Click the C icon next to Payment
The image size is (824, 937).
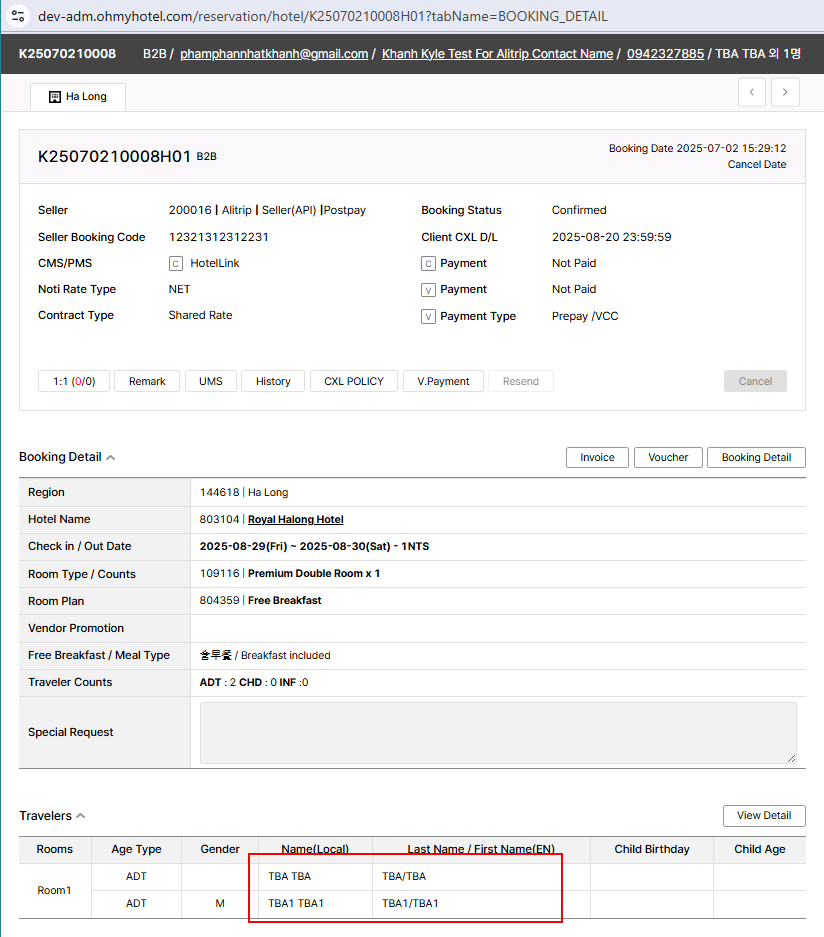click(x=428, y=264)
